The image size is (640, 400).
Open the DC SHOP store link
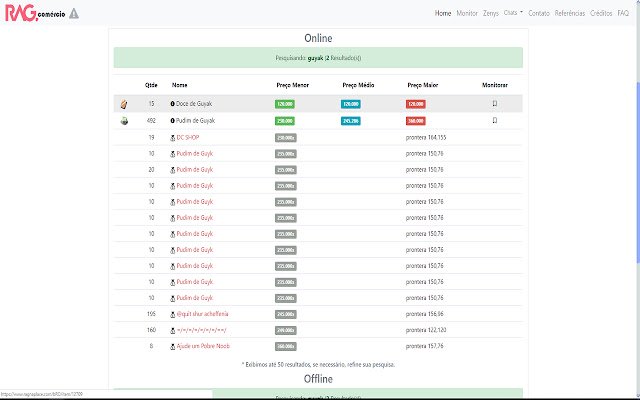pos(188,138)
